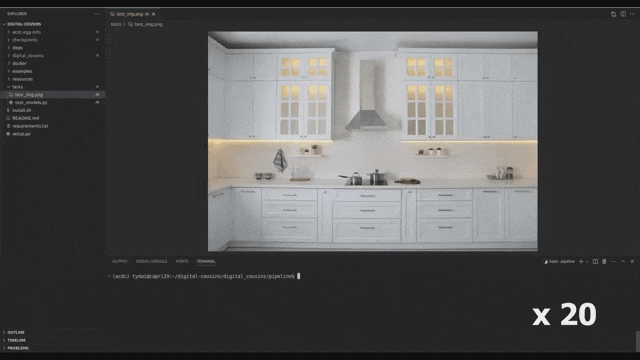Image resolution: width=640 pixels, height=360 pixels.
Task: Open the README.md file
Action: (x=25, y=118)
